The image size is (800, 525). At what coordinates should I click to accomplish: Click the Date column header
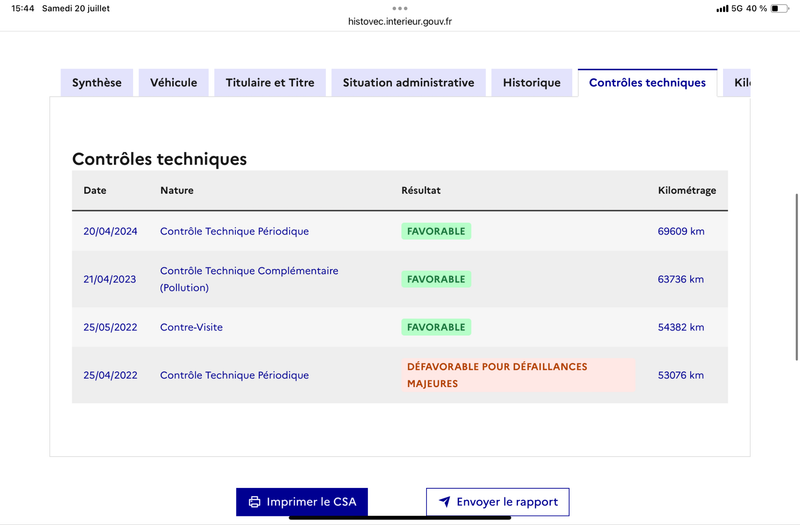pyautogui.click(x=95, y=190)
